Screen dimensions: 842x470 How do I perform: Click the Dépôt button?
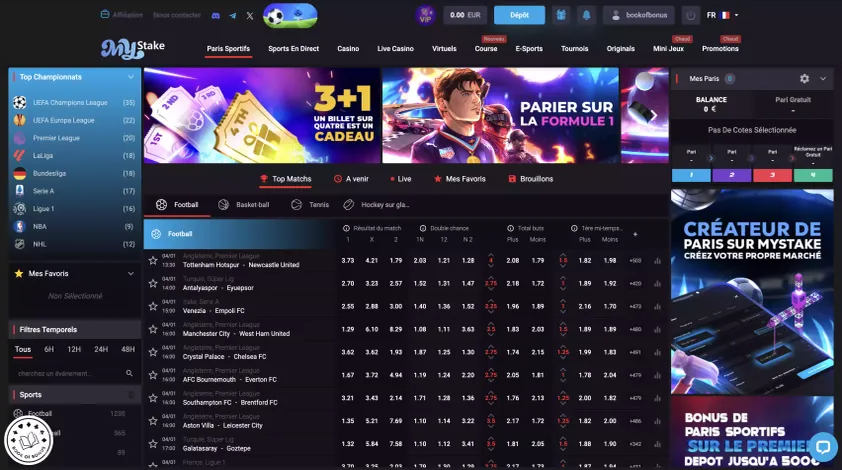[519, 15]
